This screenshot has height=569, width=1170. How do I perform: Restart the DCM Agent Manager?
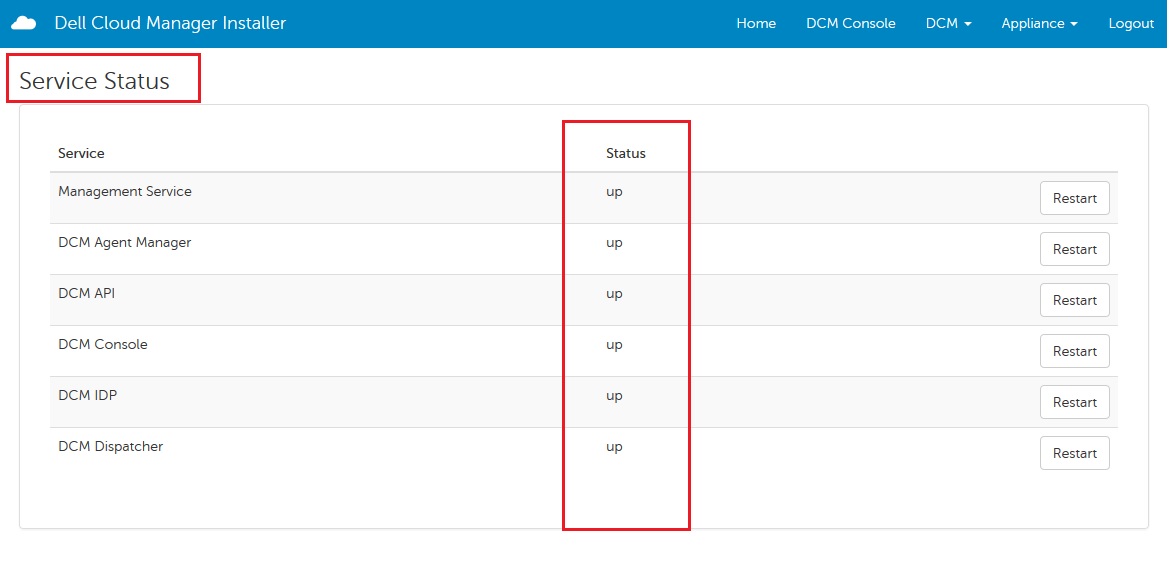point(1074,249)
